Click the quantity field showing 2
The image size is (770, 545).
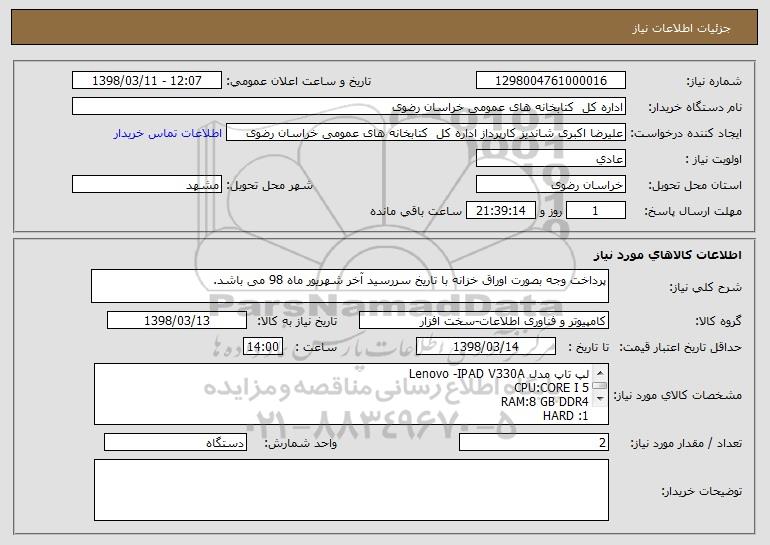(534, 442)
